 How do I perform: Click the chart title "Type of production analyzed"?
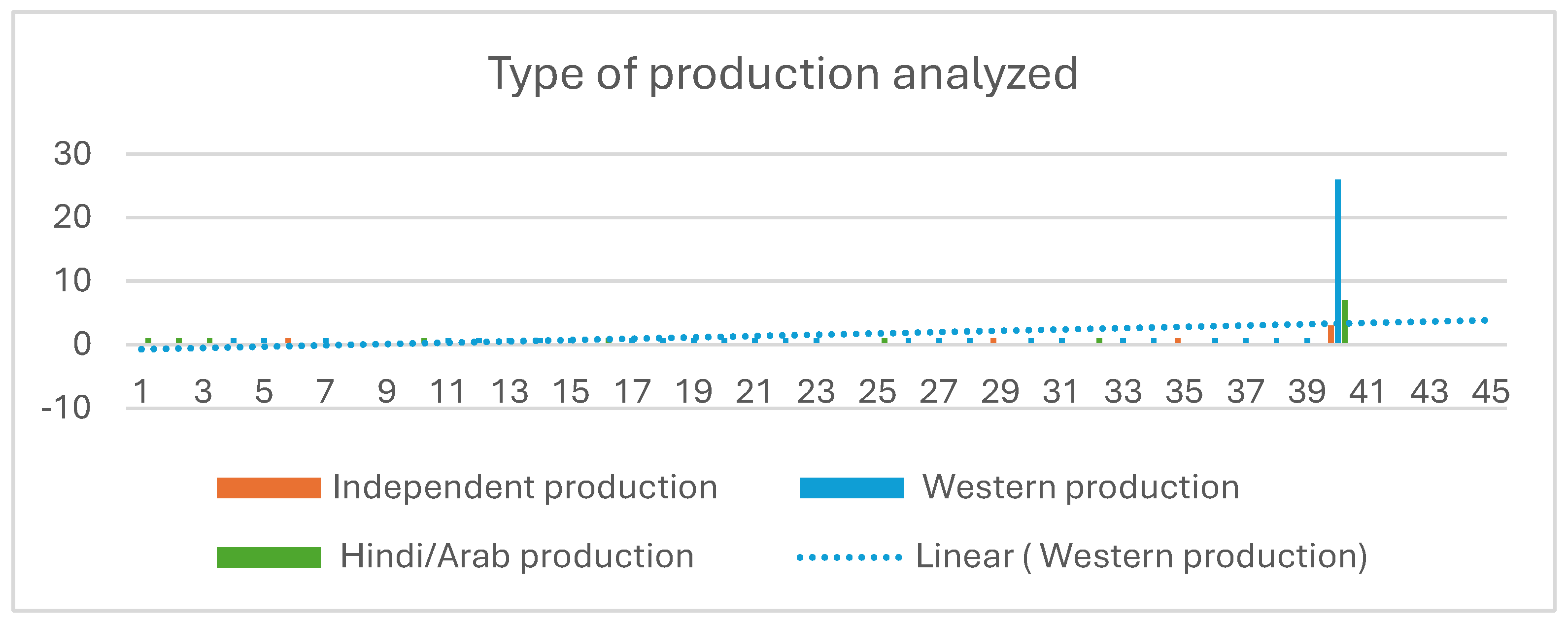click(783, 74)
